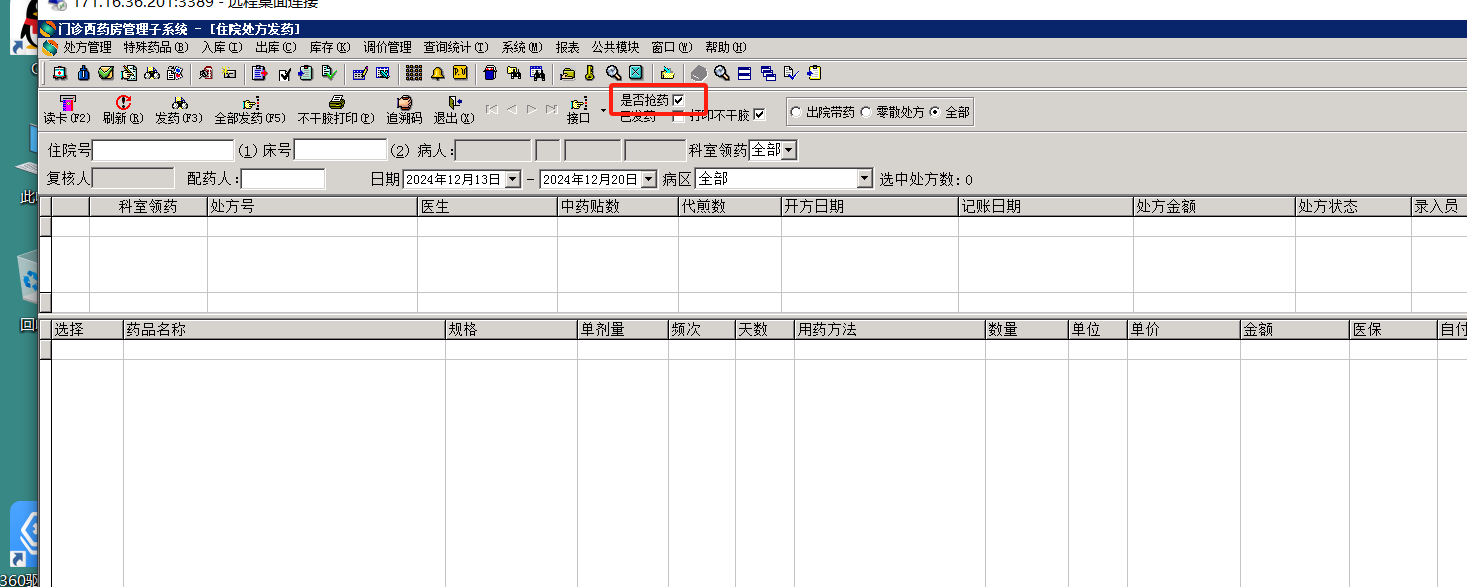Select the 全部 radio button
The height and width of the screenshot is (587, 1467).
coord(935,112)
